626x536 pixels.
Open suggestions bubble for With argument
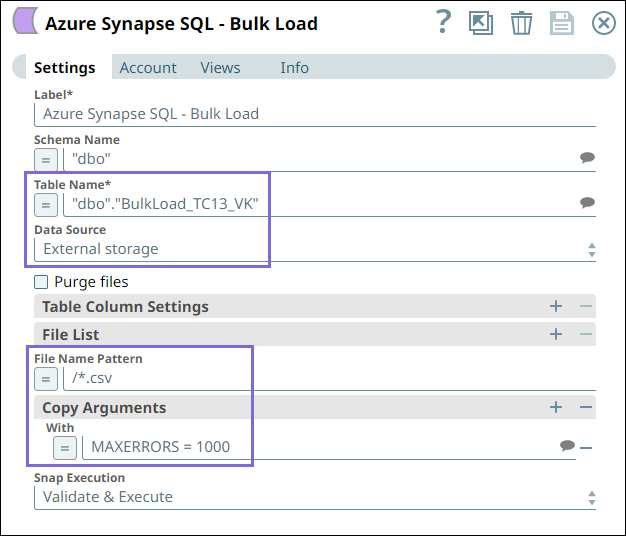click(x=567, y=445)
